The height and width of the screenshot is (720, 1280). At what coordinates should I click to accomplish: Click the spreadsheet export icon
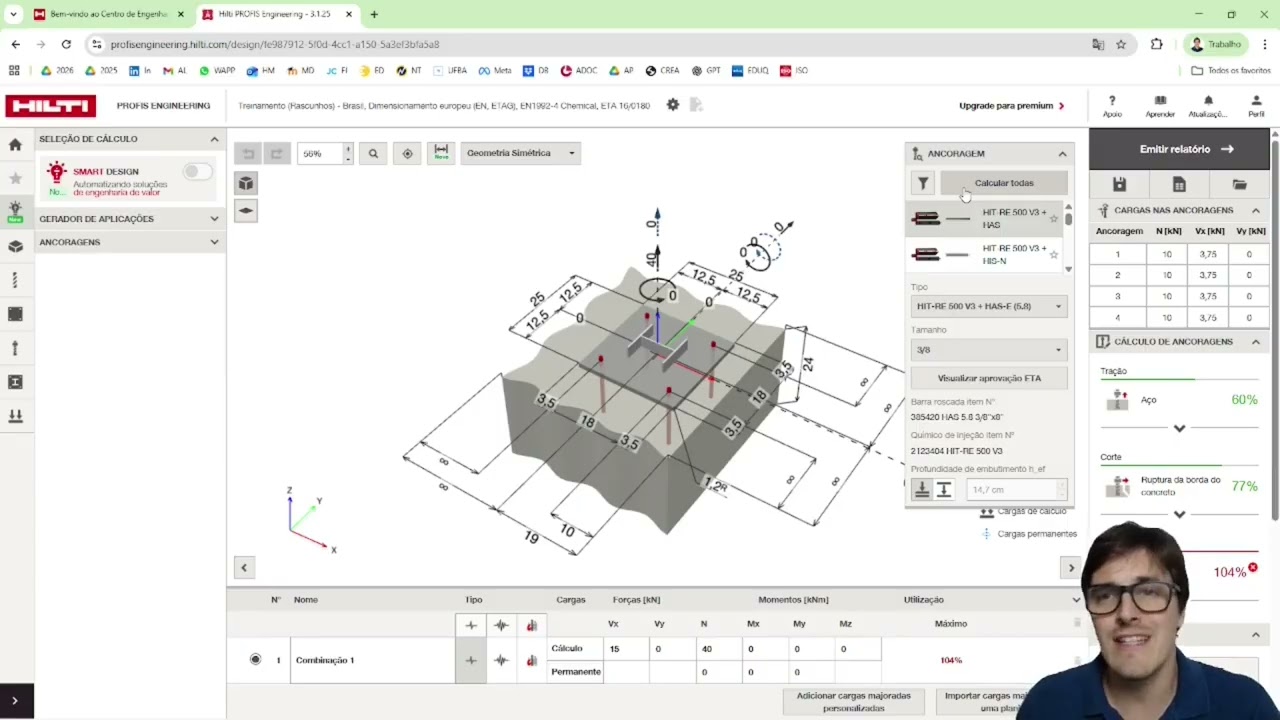(1179, 184)
